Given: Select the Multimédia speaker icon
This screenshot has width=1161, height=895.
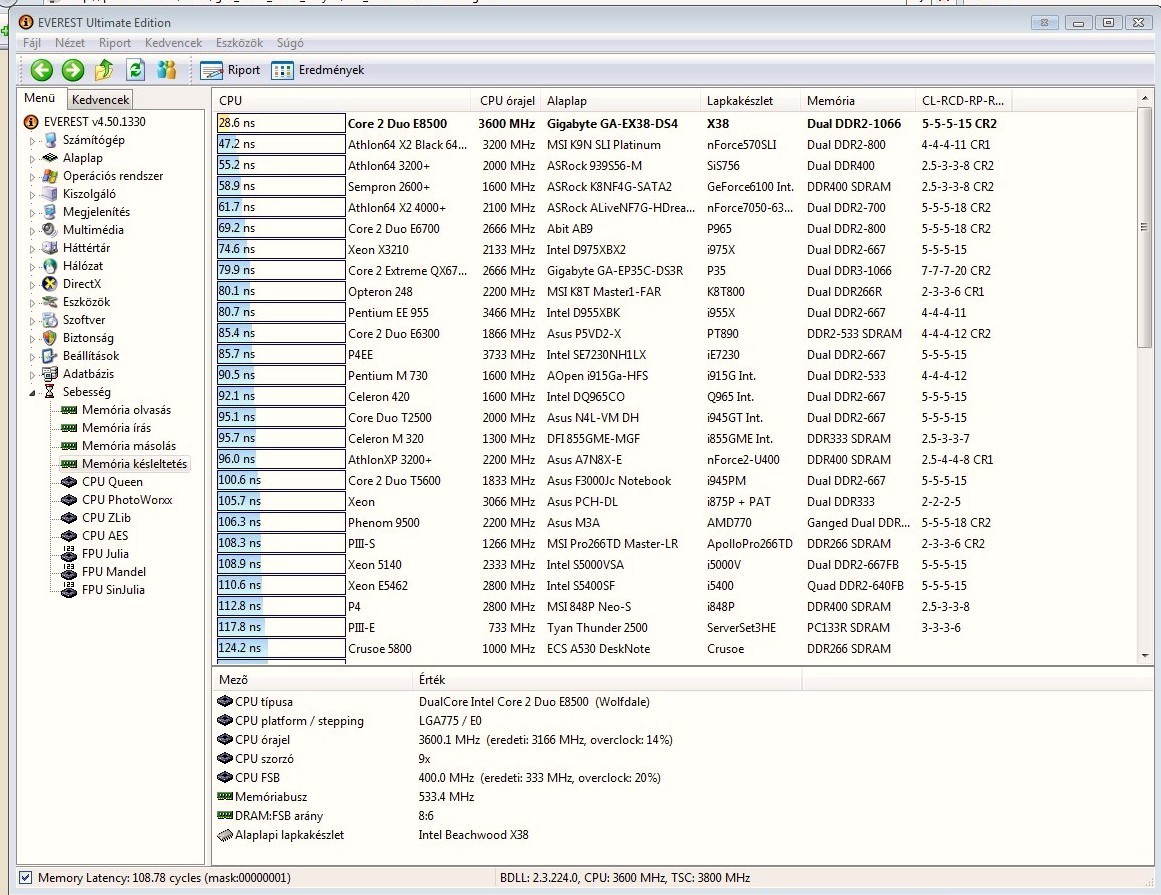Looking at the screenshot, I should click(x=50, y=229).
